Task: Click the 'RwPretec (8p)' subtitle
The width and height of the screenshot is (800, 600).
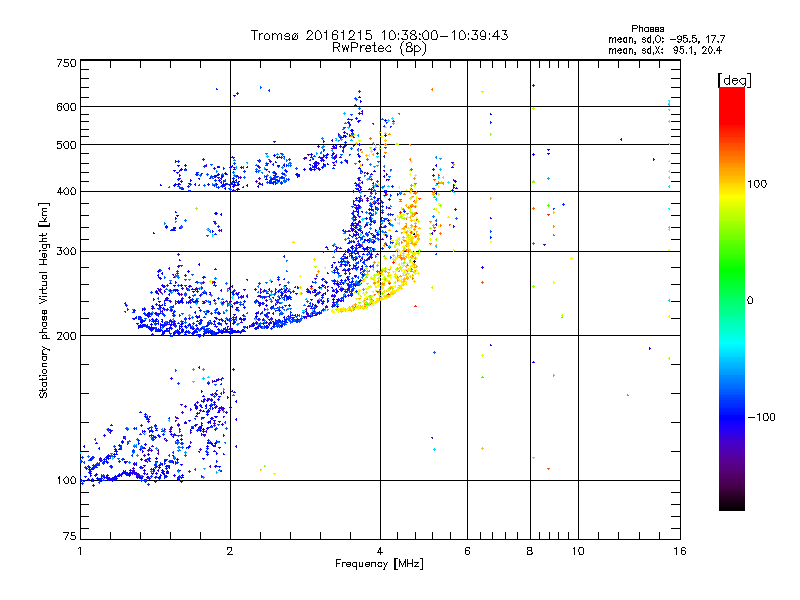Action: coord(379,48)
